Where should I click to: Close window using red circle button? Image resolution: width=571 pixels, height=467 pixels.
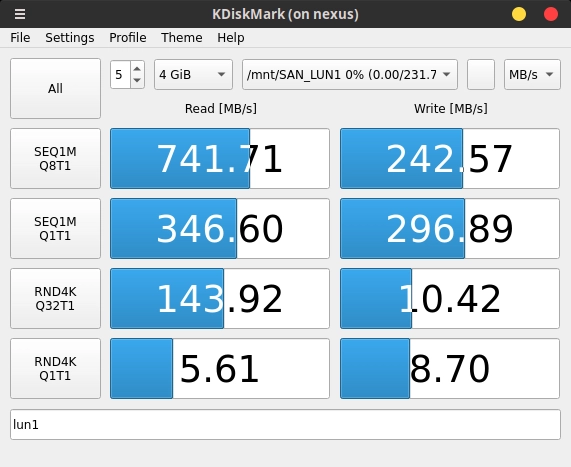[x=551, y=14]
